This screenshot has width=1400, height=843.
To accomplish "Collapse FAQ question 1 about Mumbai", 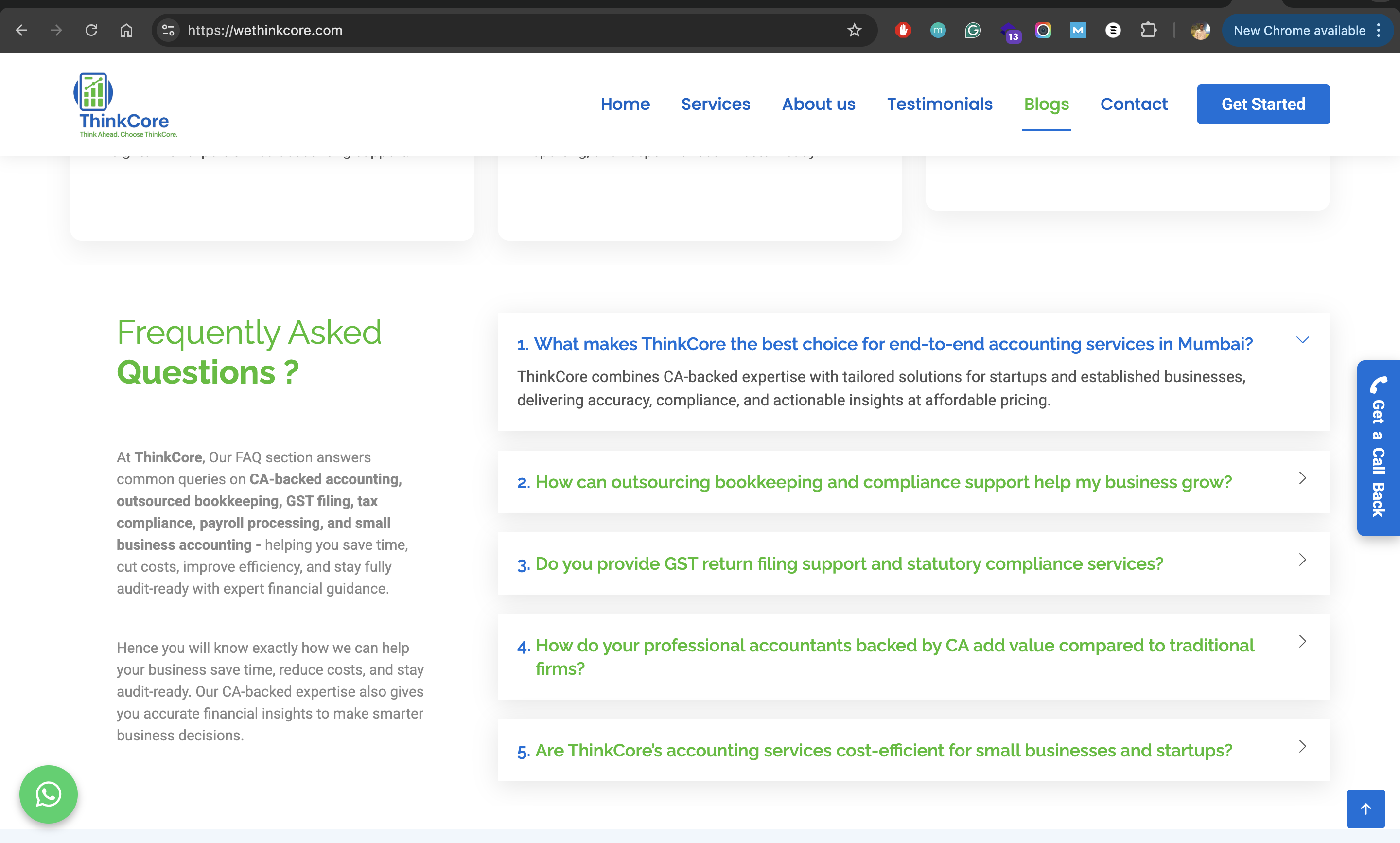I will point(884,344).
